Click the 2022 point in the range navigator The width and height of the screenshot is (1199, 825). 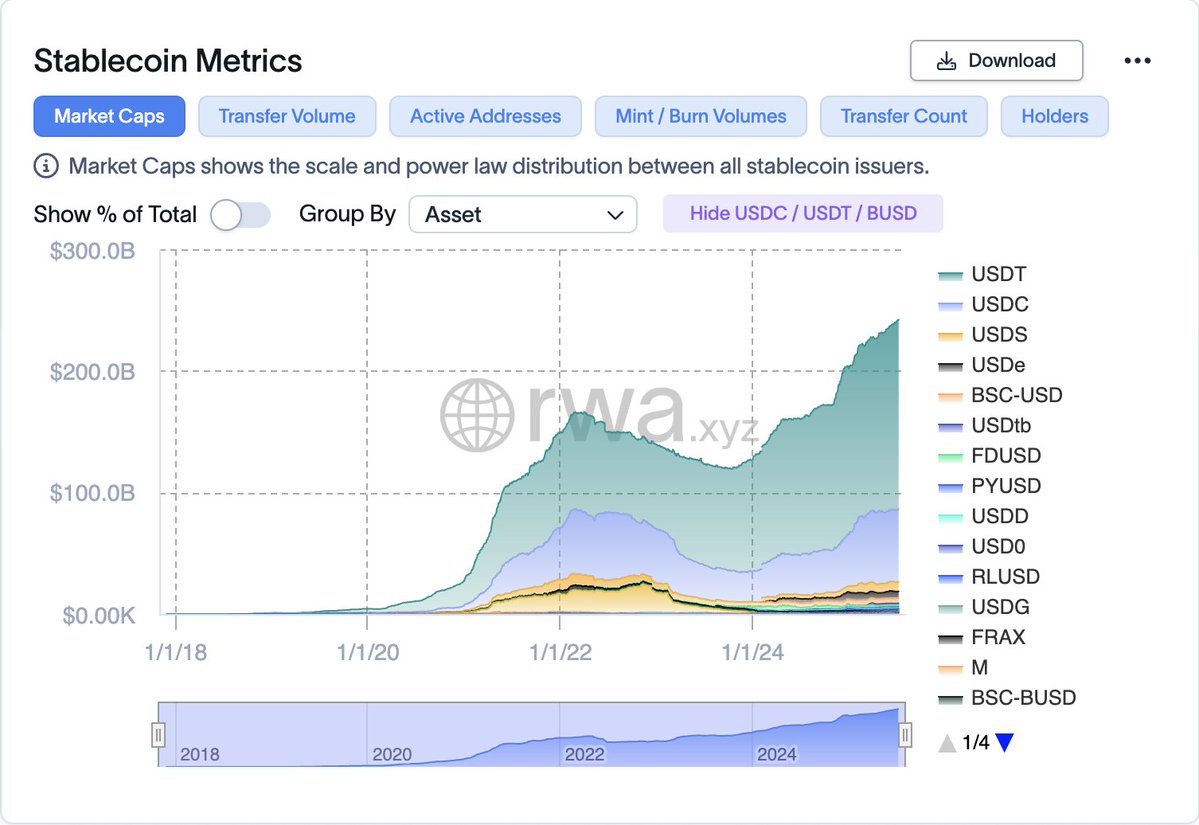click(x=584, y=754)
